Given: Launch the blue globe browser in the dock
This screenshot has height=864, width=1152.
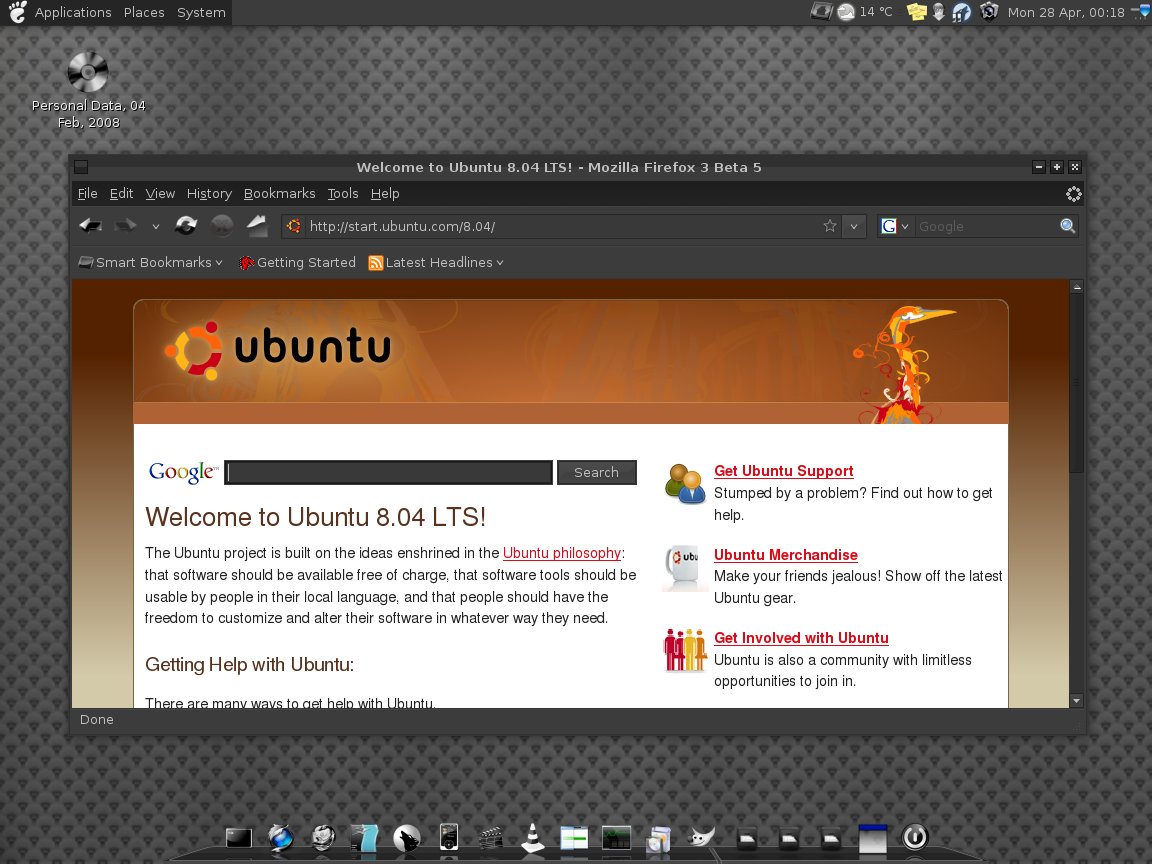Looking at the screenshot, I should tap(281, 838).
